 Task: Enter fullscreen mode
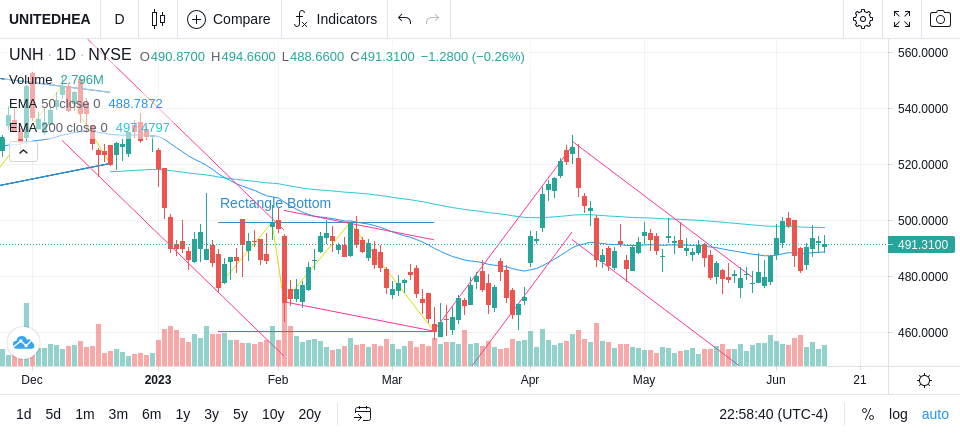point(902,19)
